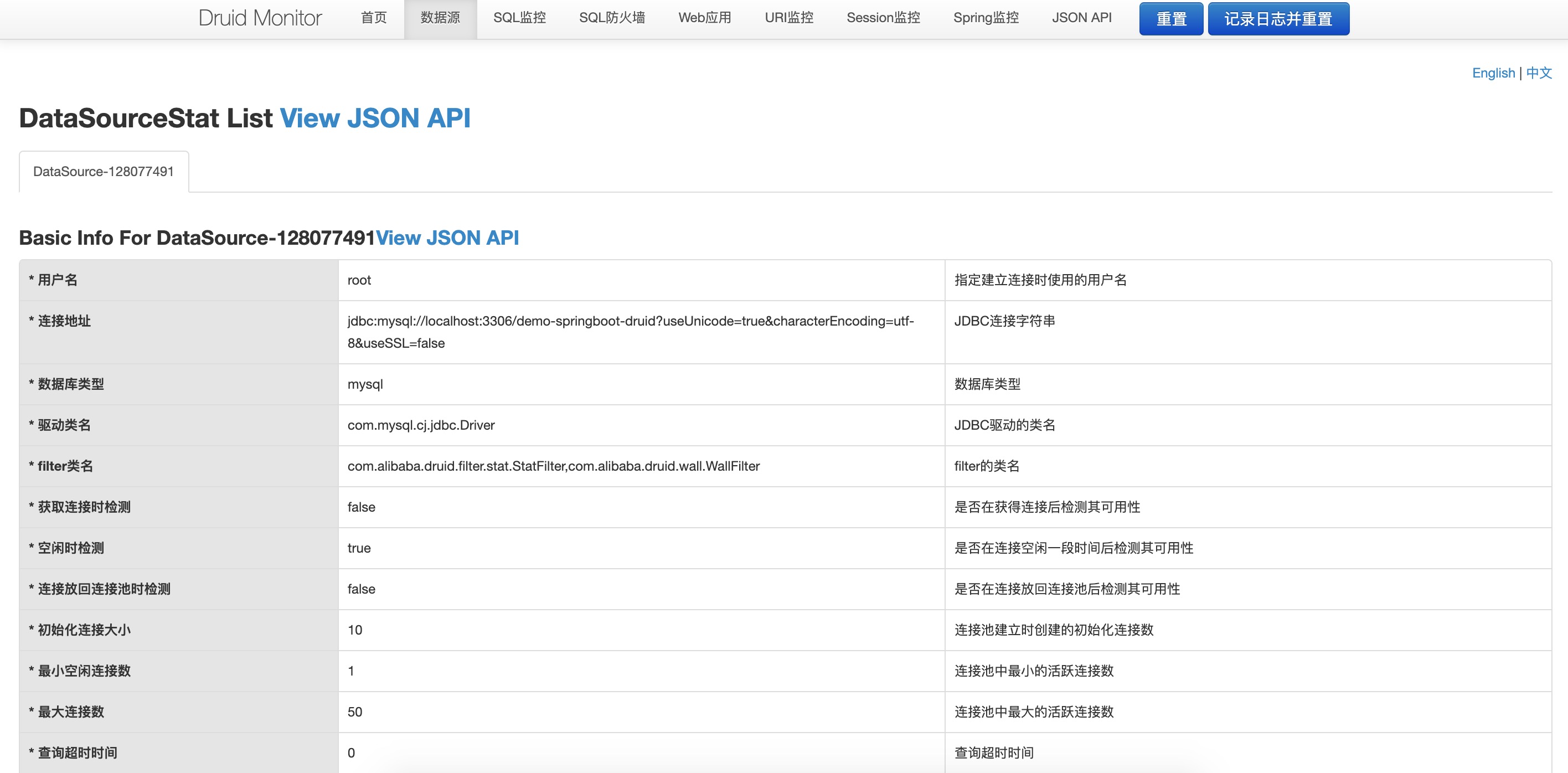Screen dimensions: 1568x773
Task: Select the value 1 for 最小空闲连接数
Action: (351, 671)
